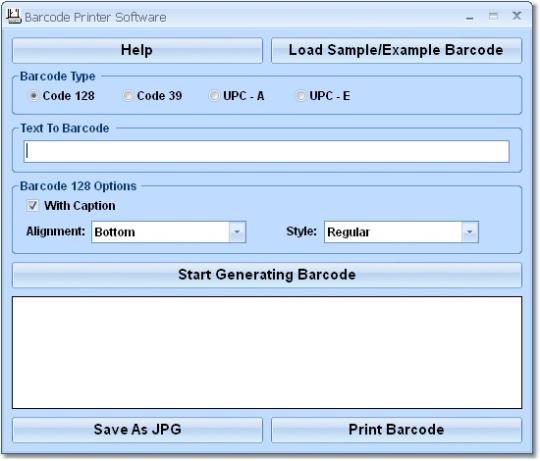Image resolution: width=540 pixels, height=461 pixels.
Task: Open the Style dropdown showing Regular
Action: pos(401,232)
